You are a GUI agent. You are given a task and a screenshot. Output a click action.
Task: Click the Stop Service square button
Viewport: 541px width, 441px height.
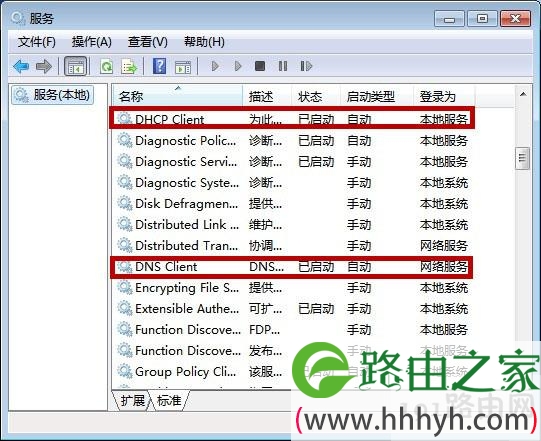click(x=260, y=66)
